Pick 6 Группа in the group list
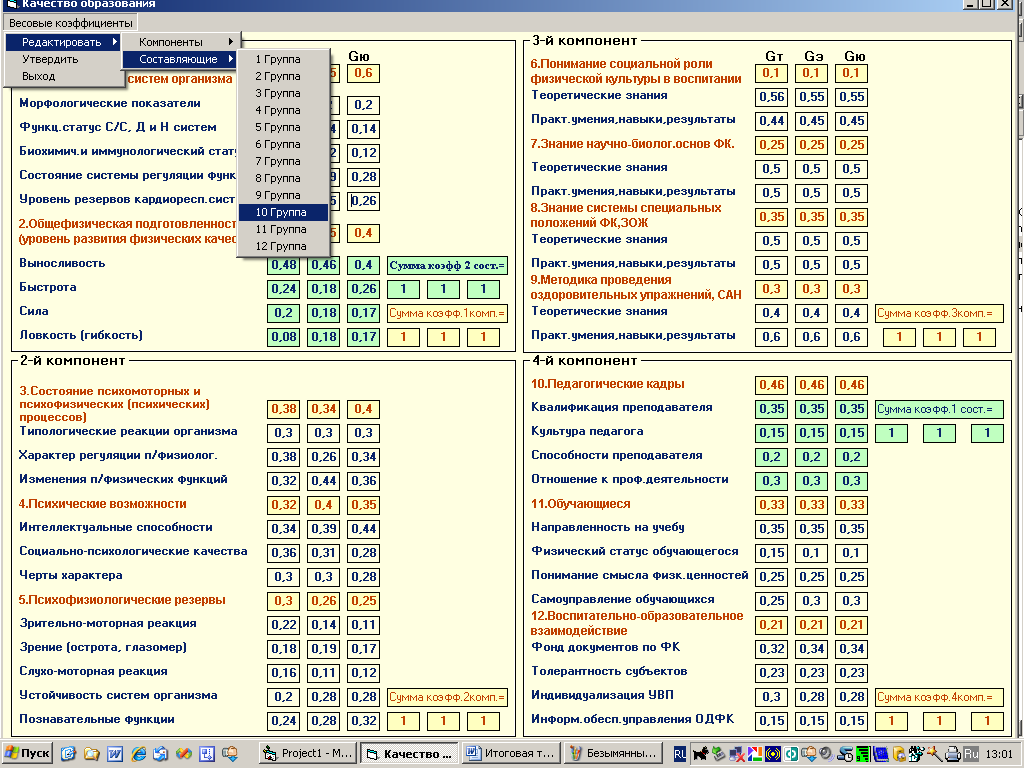 pos(283,144)
